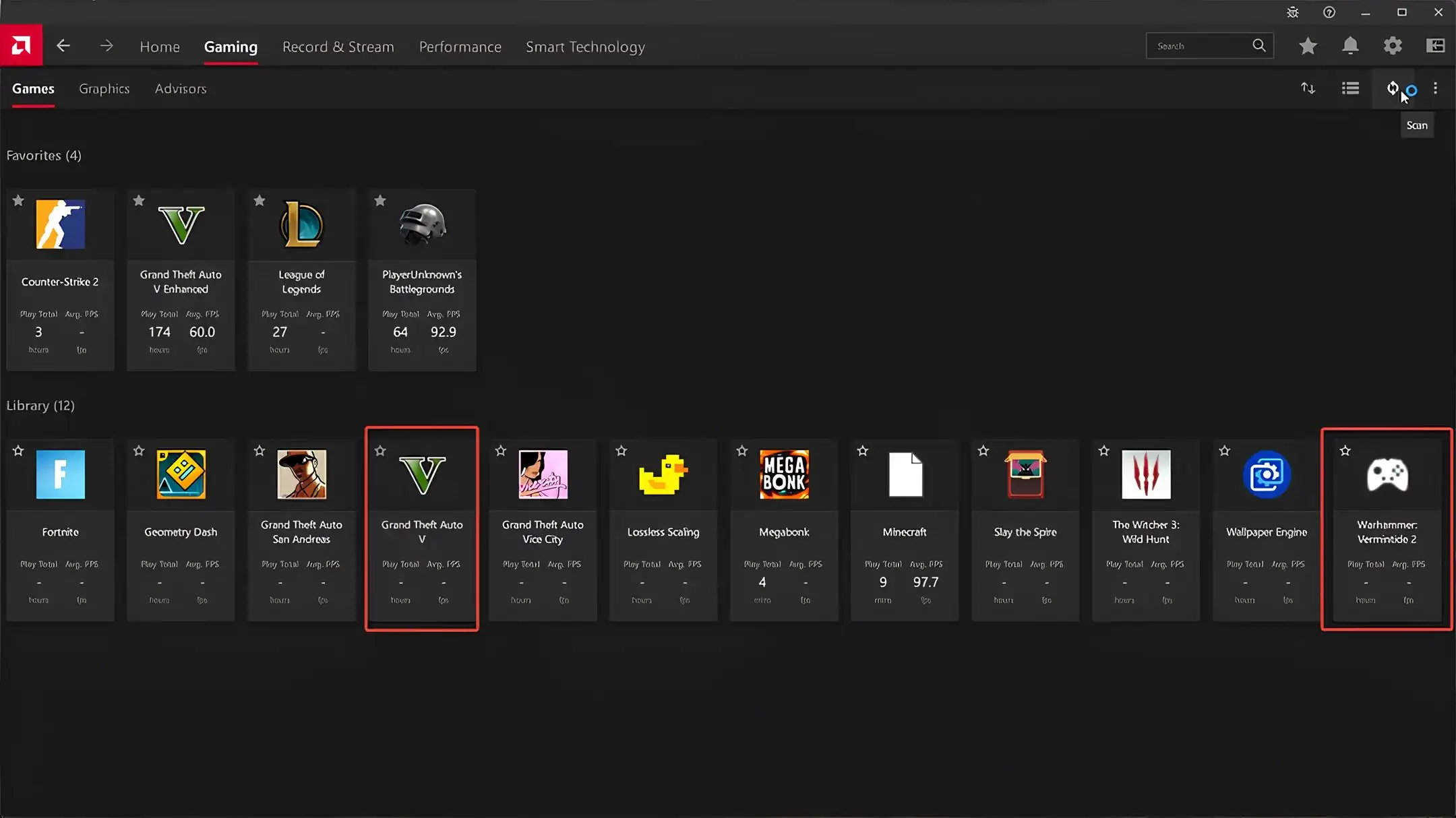
Task: Open Warhammer: Vermintide 2 tile
Action: [1387, 530]
